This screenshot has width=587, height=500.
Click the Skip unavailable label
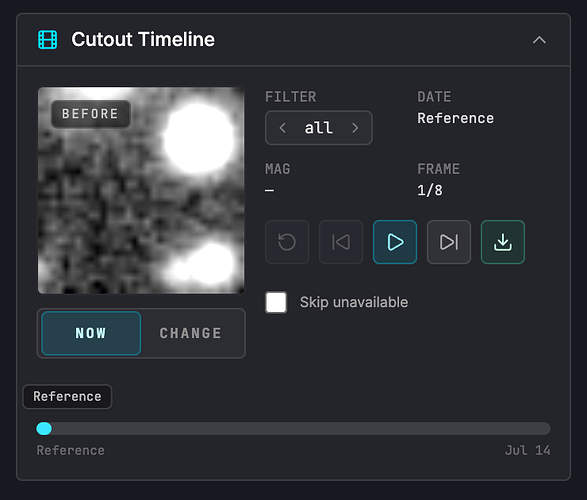pos(354,302)
